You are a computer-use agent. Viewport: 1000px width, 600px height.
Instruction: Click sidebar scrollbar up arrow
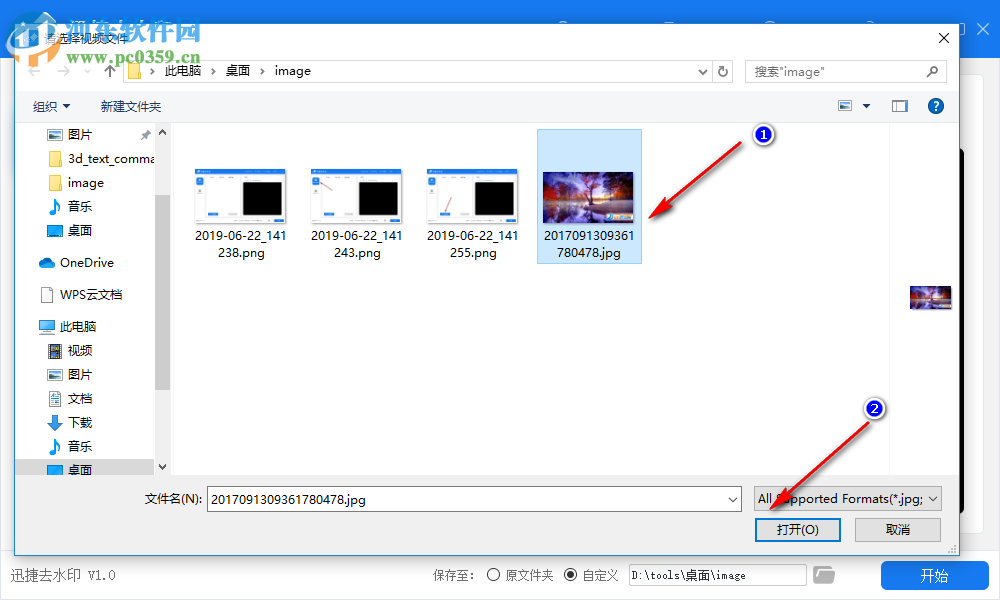click(x=162, y=133)
